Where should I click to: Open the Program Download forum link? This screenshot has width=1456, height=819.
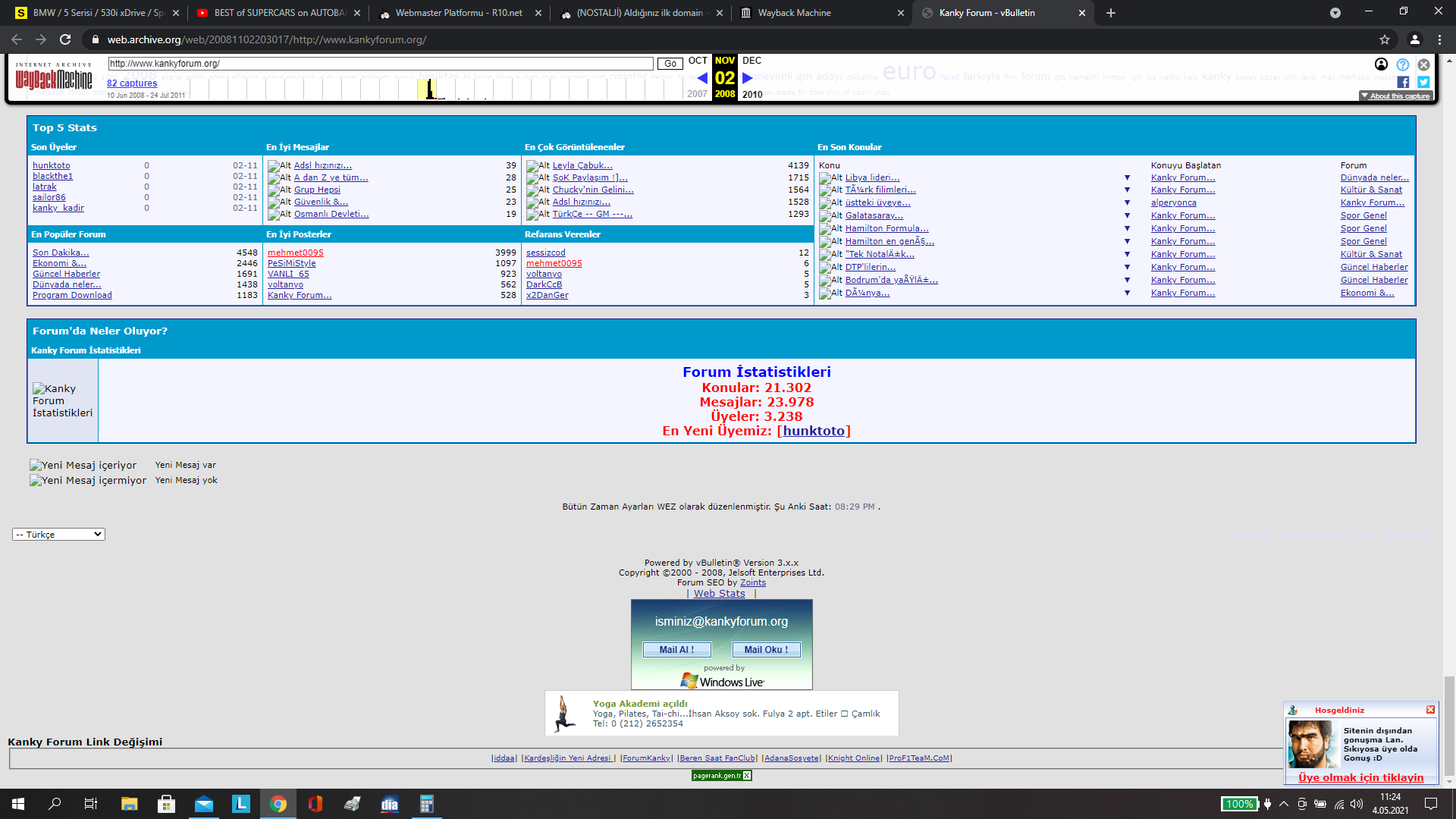(x=72, y=295)
